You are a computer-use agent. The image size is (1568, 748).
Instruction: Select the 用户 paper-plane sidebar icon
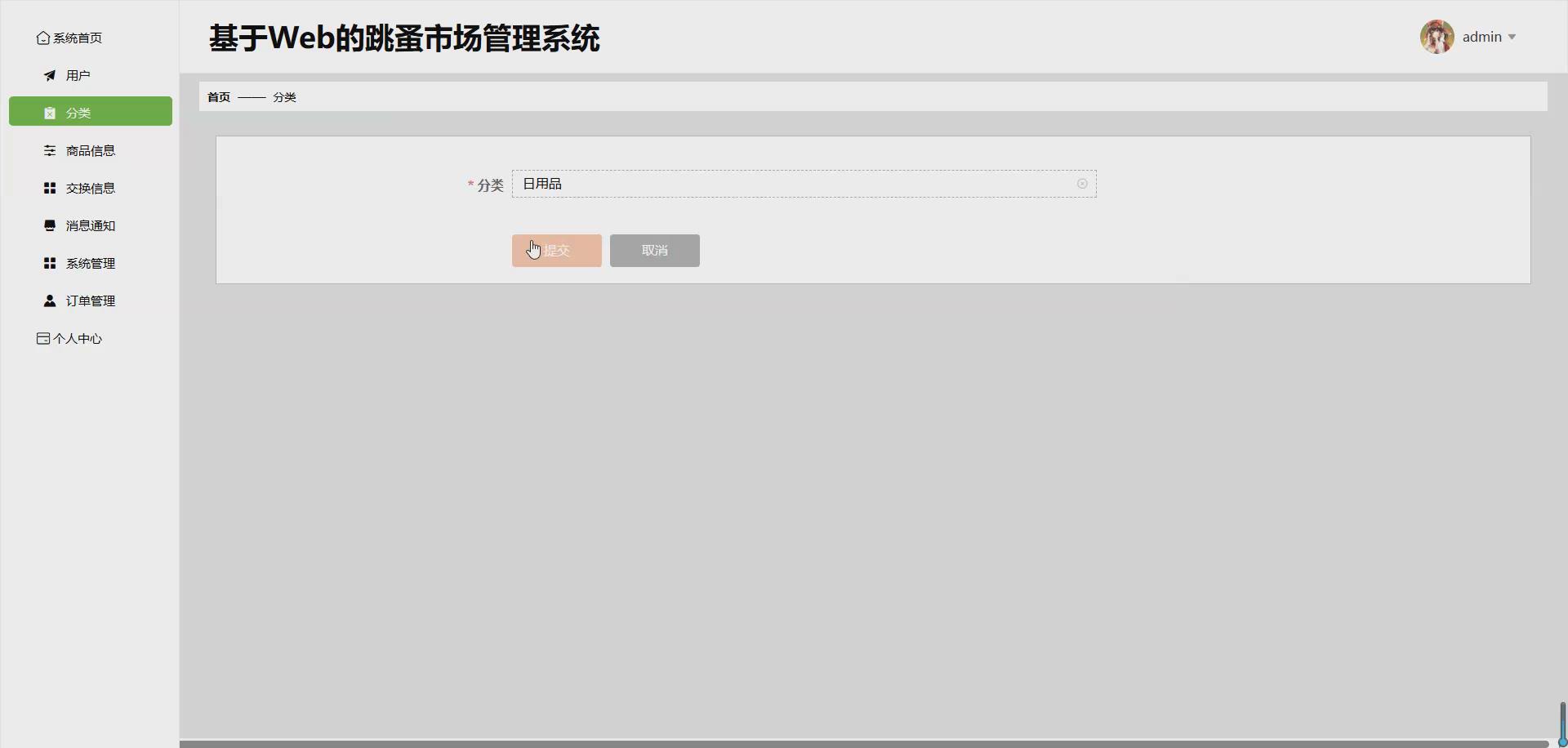click(x=49, y=74)
